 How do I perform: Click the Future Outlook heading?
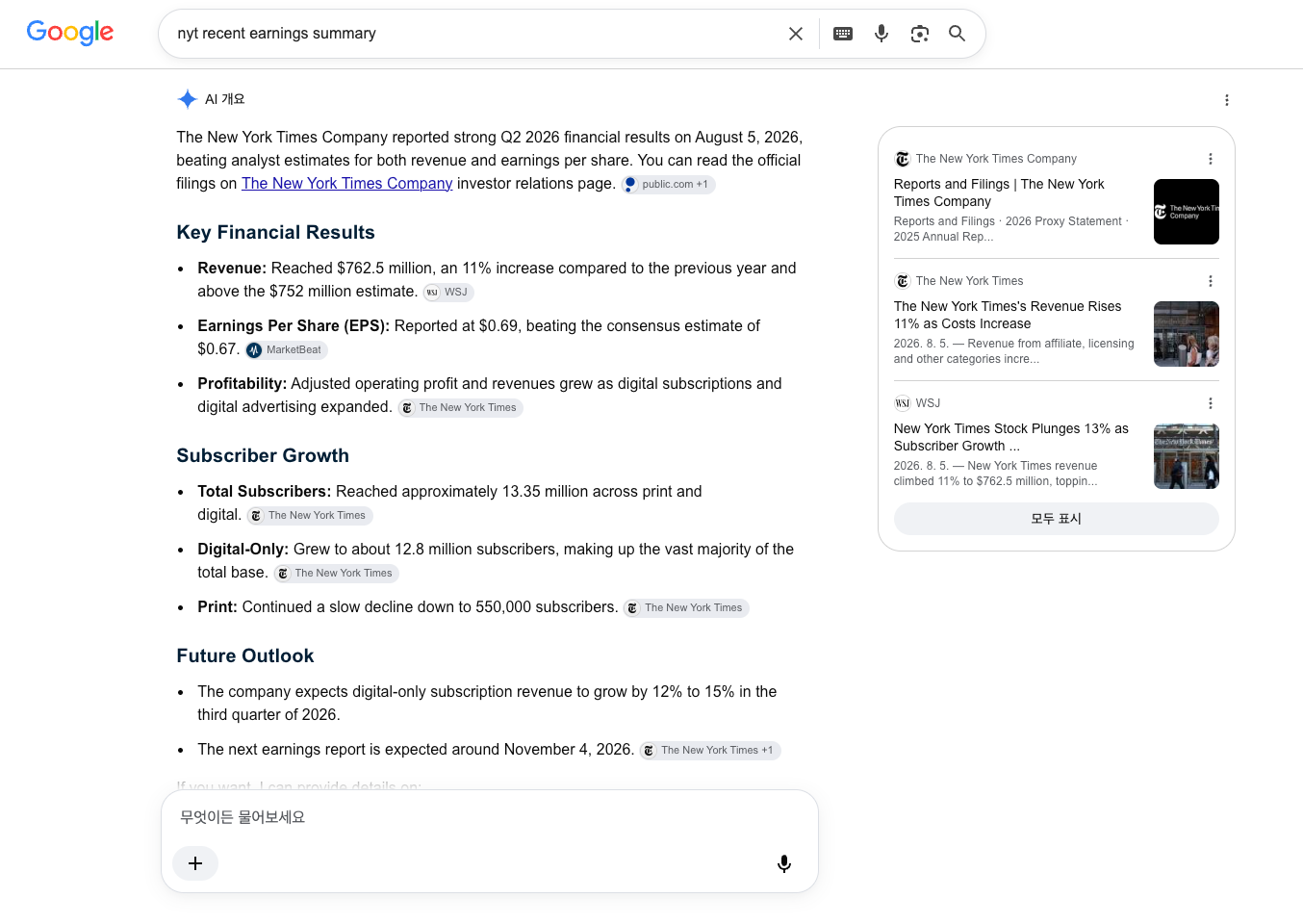click(x=245, y=655)
